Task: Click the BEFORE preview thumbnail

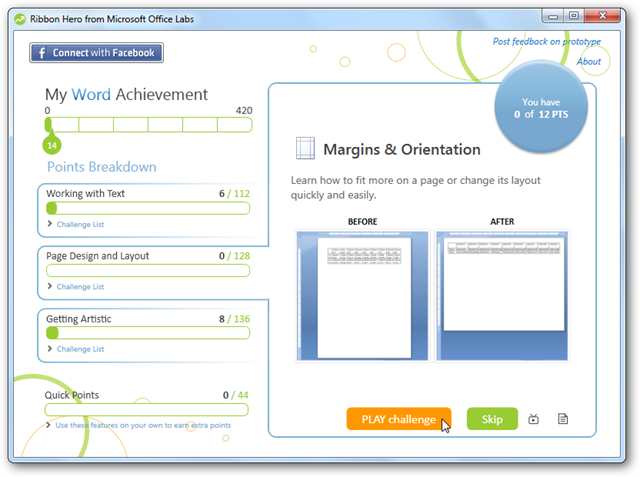Action: point(362,296)
